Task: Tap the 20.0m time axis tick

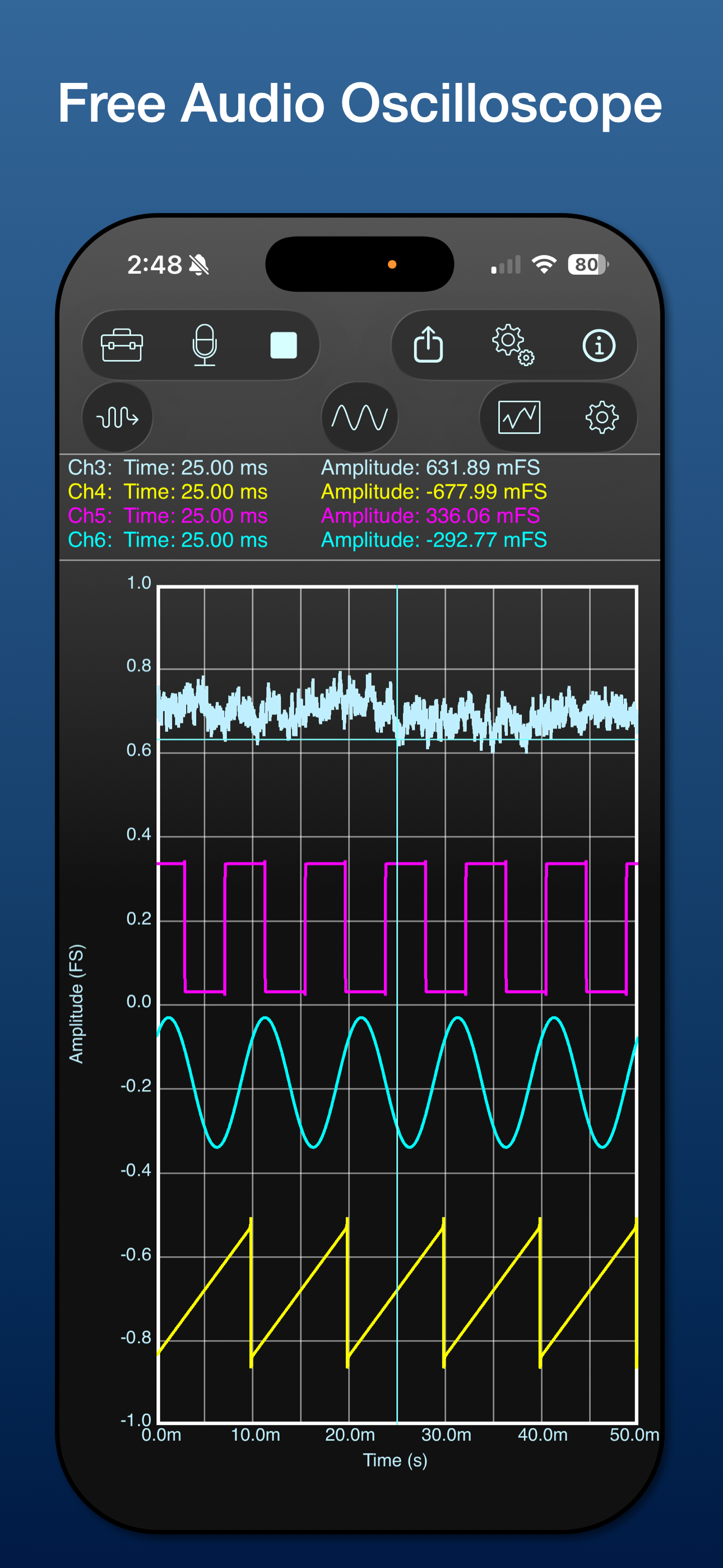Action: pyautogui.click(x=350, y=1435)
